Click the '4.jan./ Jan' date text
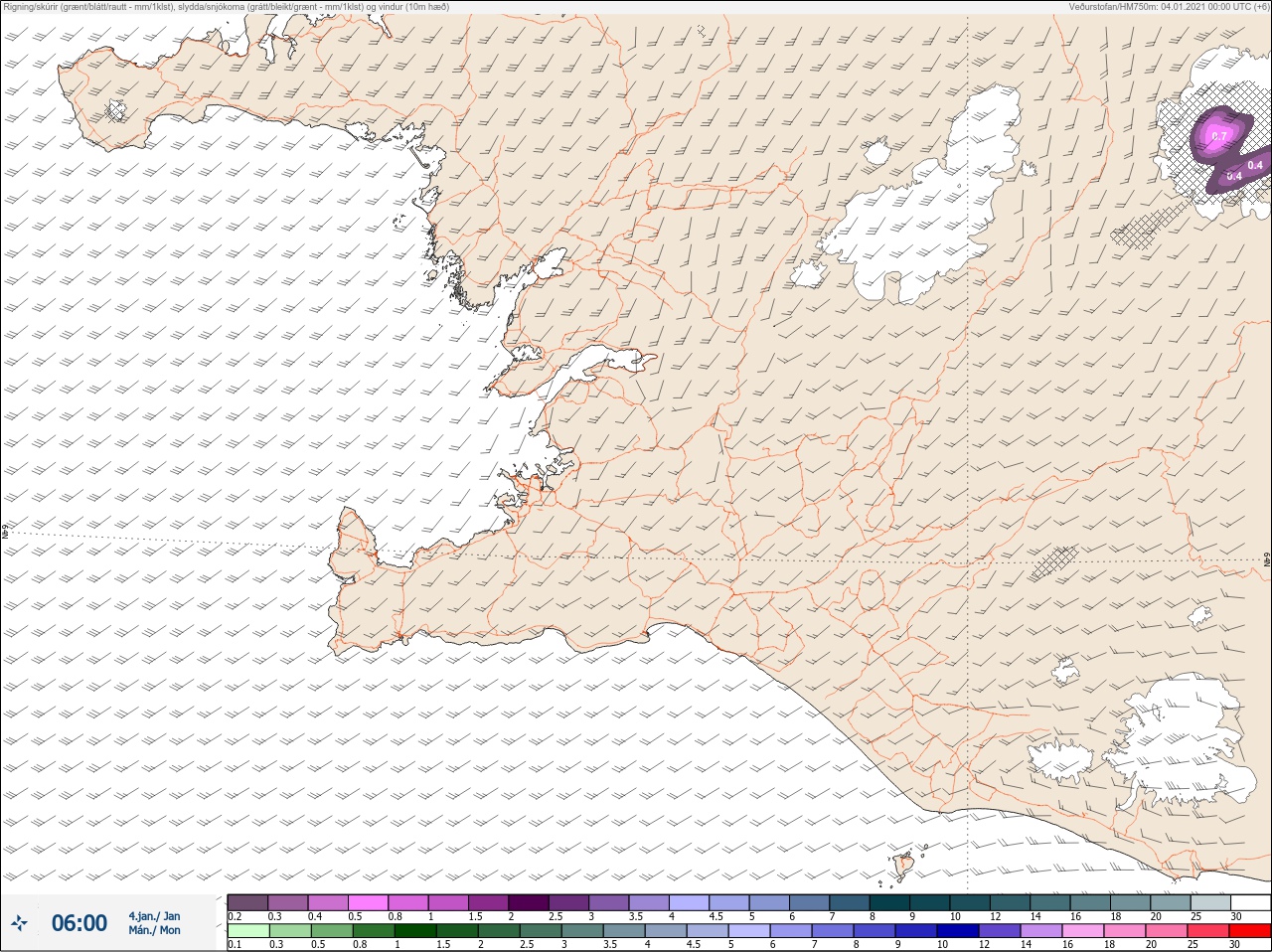1272x952 pixels. click(x=154, y=916)
